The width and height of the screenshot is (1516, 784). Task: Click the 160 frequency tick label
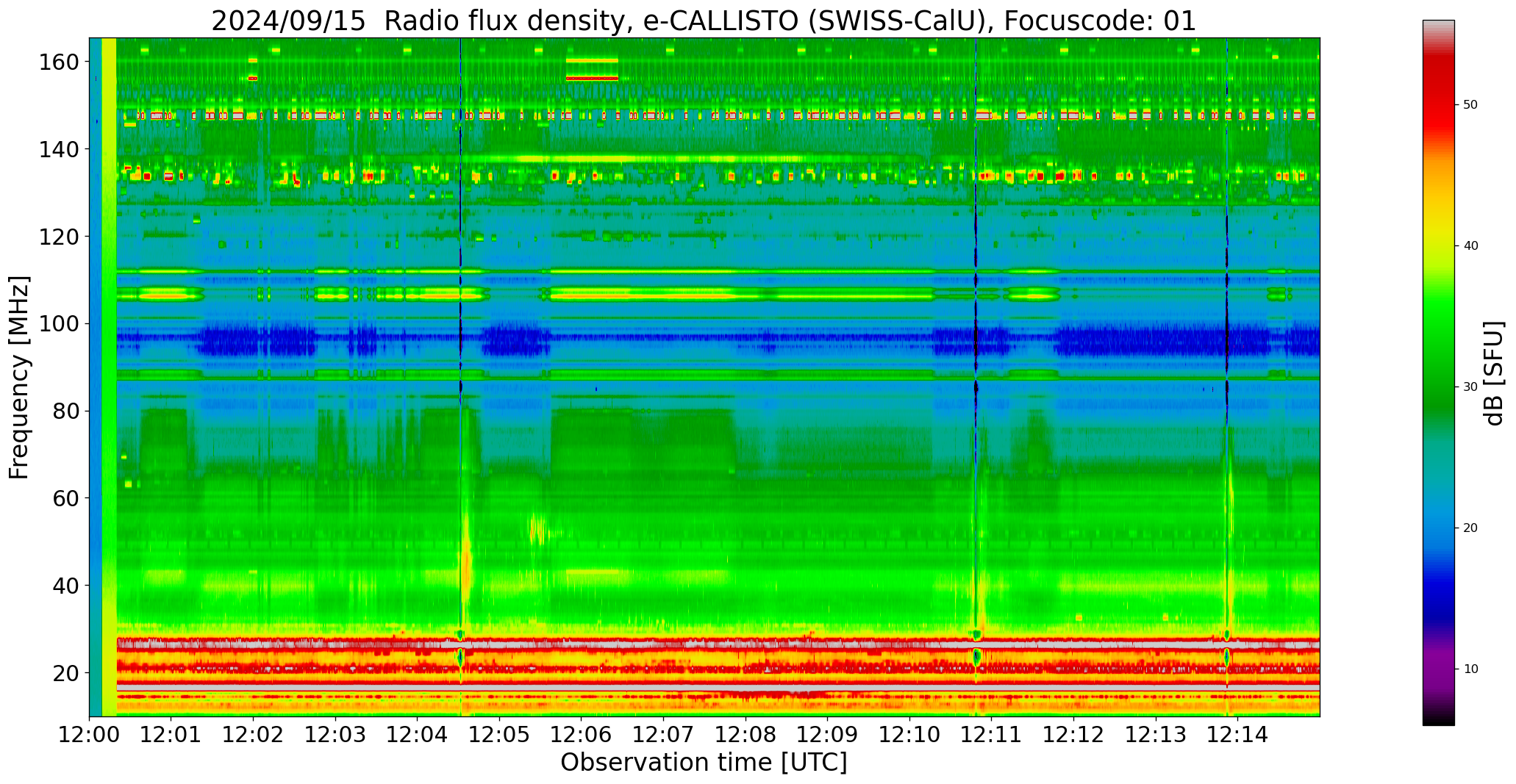pos(59,62)
